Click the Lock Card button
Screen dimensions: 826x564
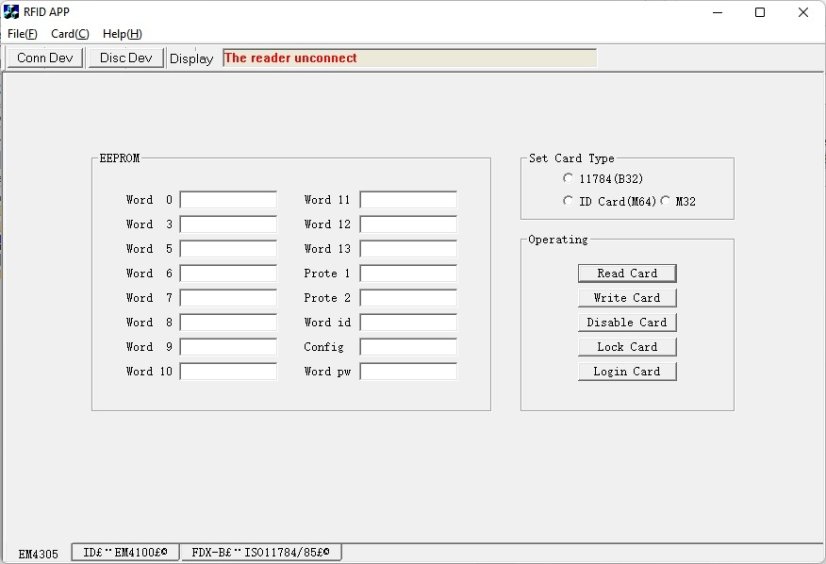tap(627, 347)
